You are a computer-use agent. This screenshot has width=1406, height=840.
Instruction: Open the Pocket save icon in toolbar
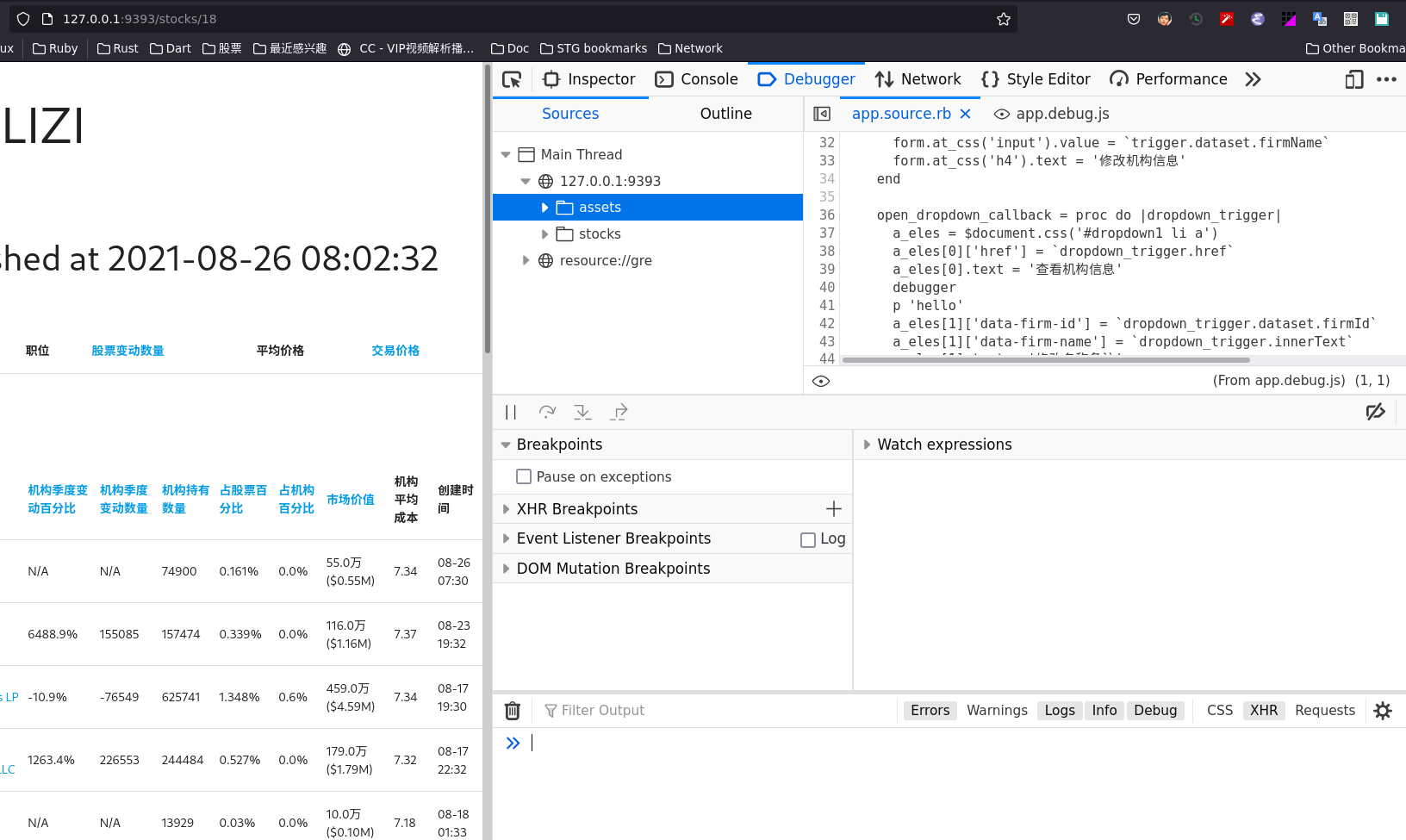pyautogui.click(x=1134, y=19)
